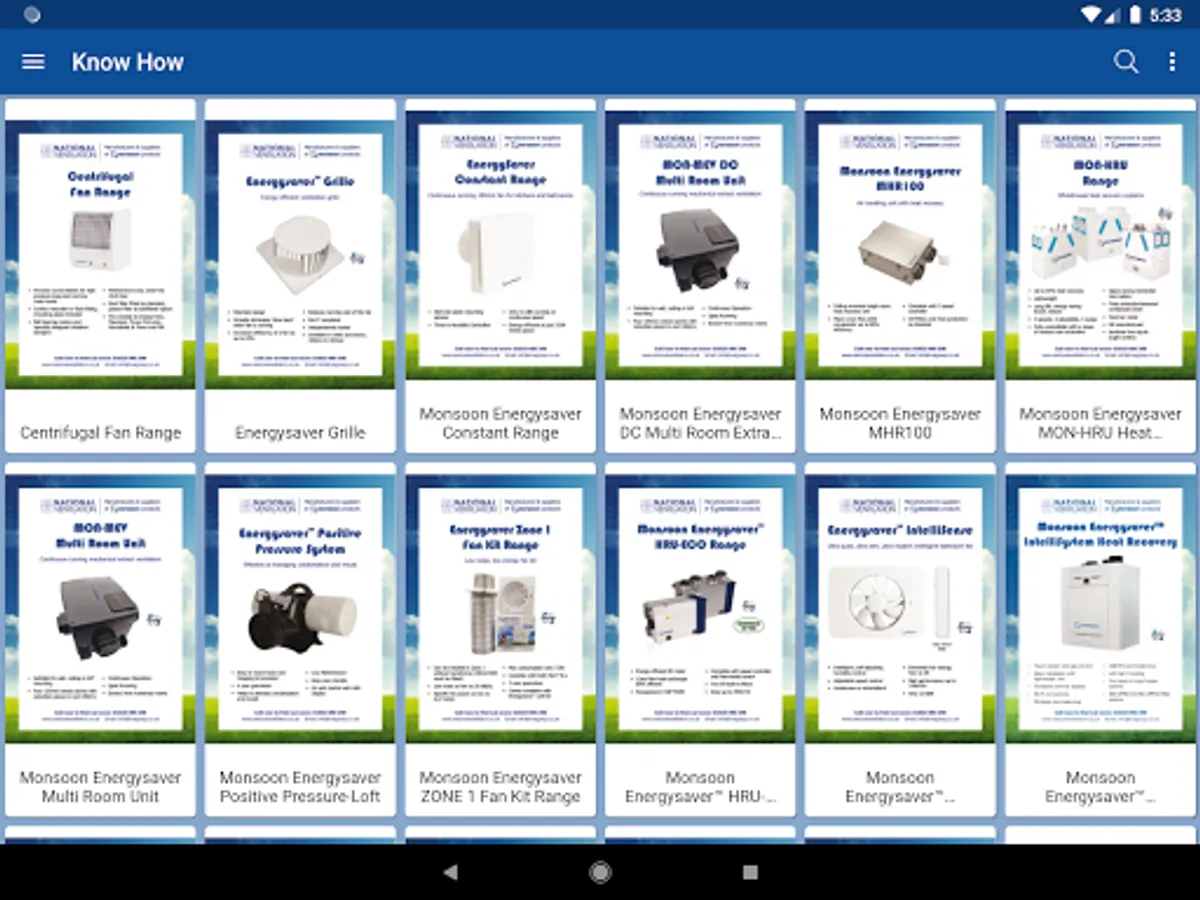Open the three-dot overflow menu
Screen dimensions: 1200x900
(1172, 62)
